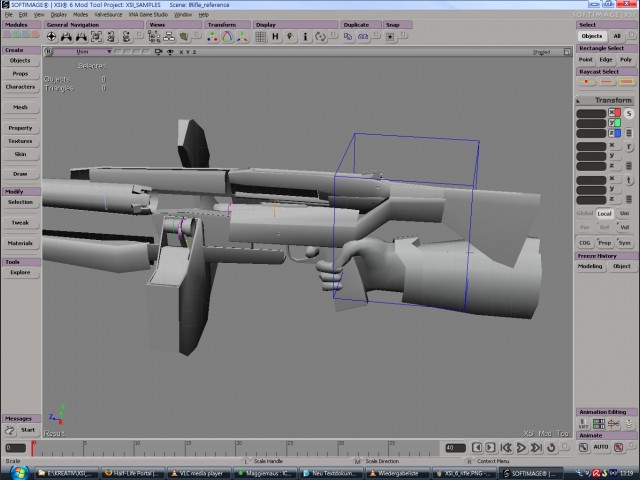This screenshot has height=480, width=640.
Task: Open the User camera view dropdown
Action: 109,52
